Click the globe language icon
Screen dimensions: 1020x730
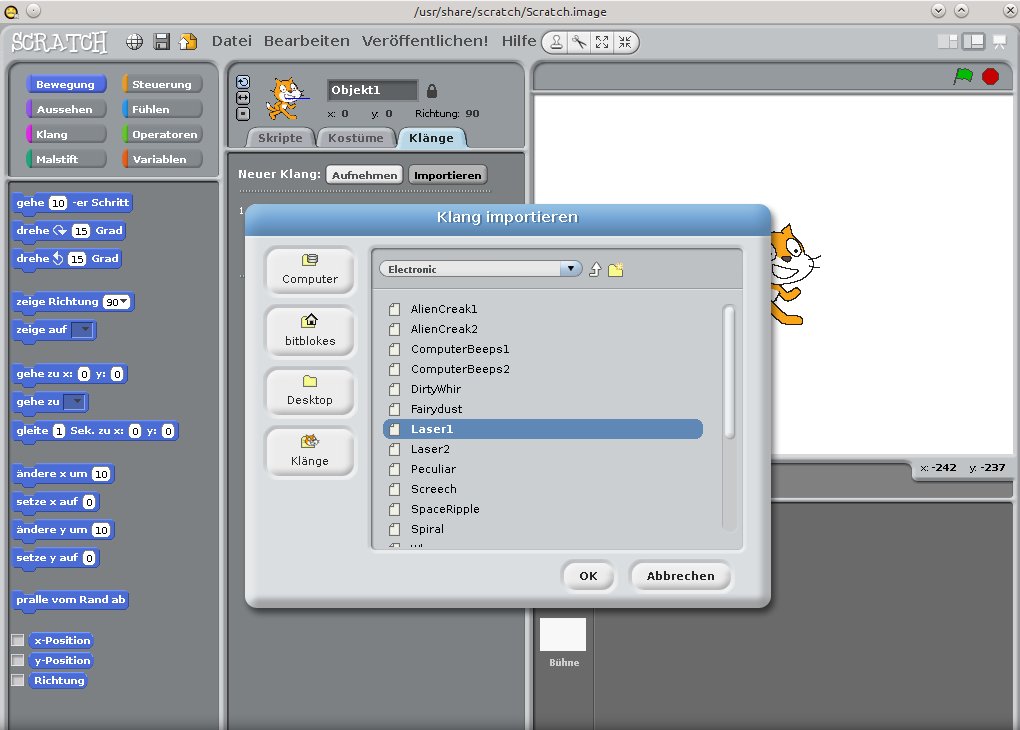(x=135, y=42)
